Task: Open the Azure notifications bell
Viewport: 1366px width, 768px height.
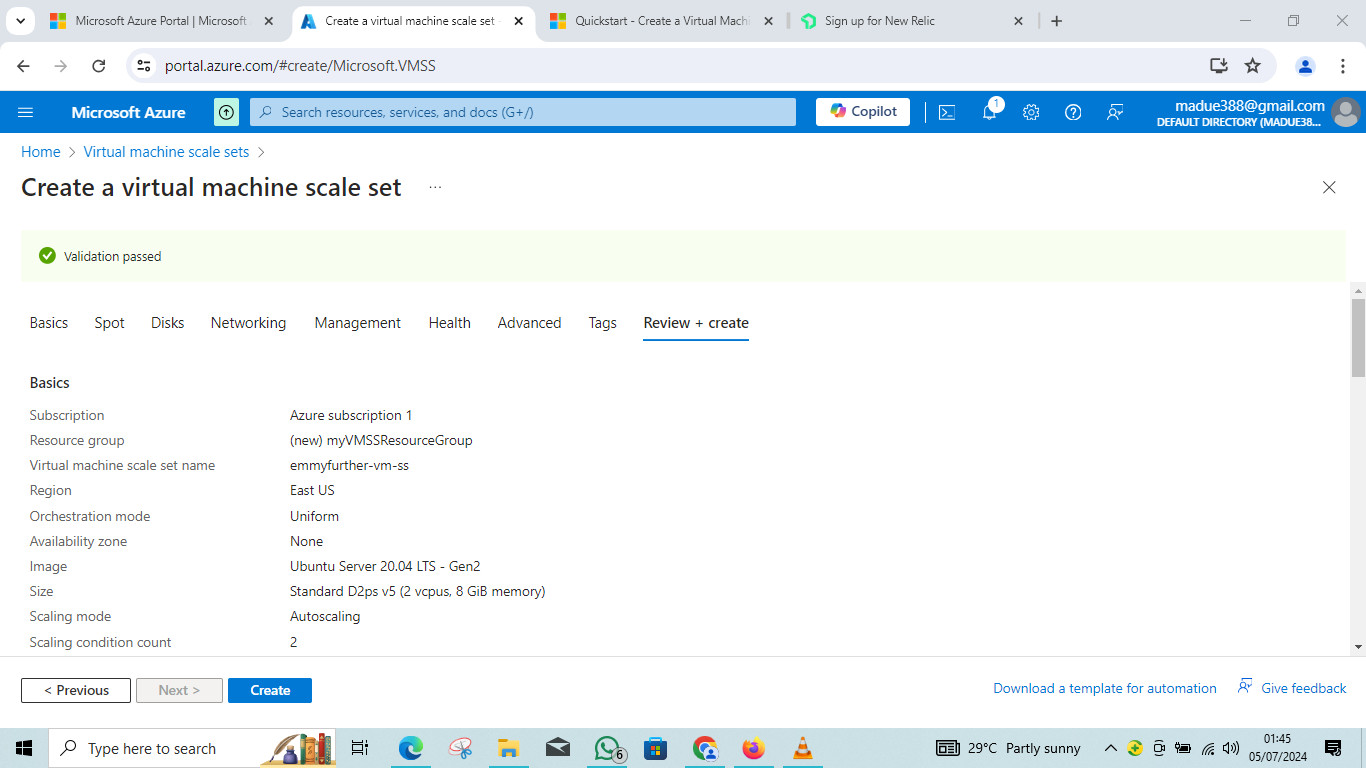Action: click(x=989, y=112)
